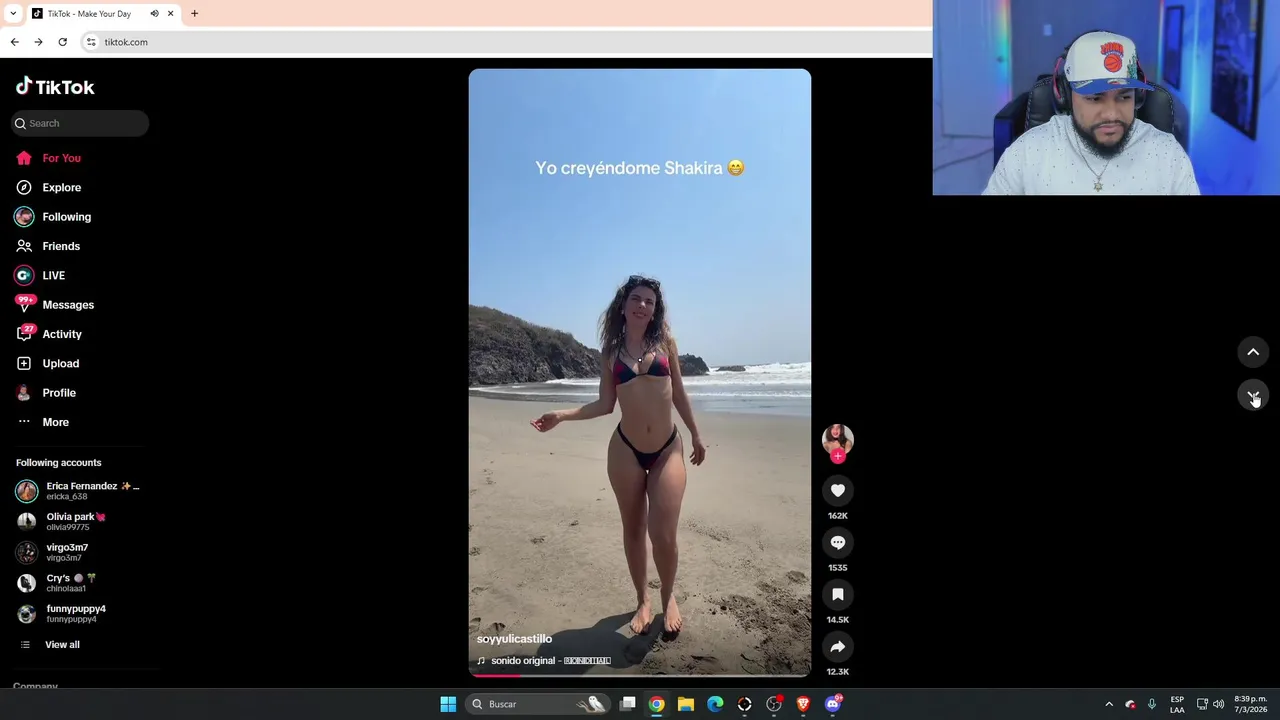Open Task View on the taskbar
This screenshot has height=720, width=1280.
click(x=628, y=704)
